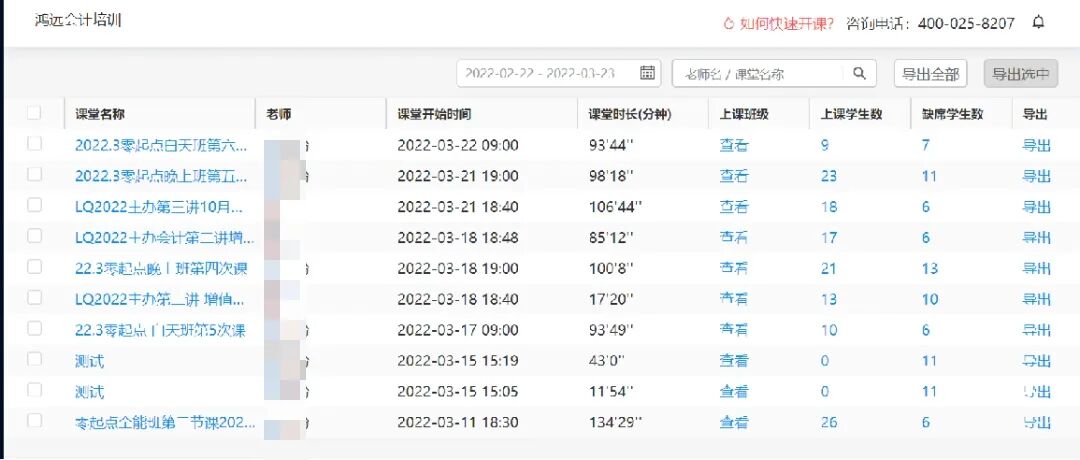The width and height of the screenshot is (1080, 460).
Task: Check the 测试 row starting 15:05
Action: tap(34, 390)
